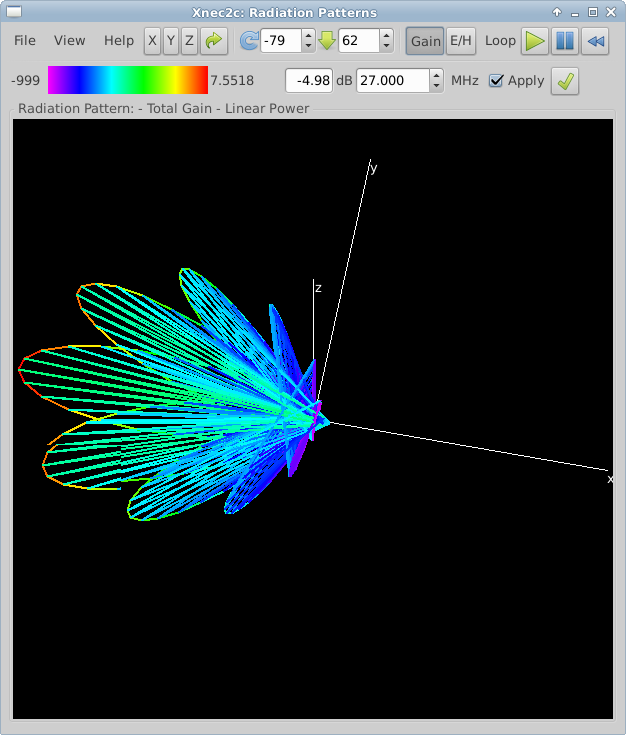
Task: Start the frequency loop with play
Action: (x=535, y=41)
